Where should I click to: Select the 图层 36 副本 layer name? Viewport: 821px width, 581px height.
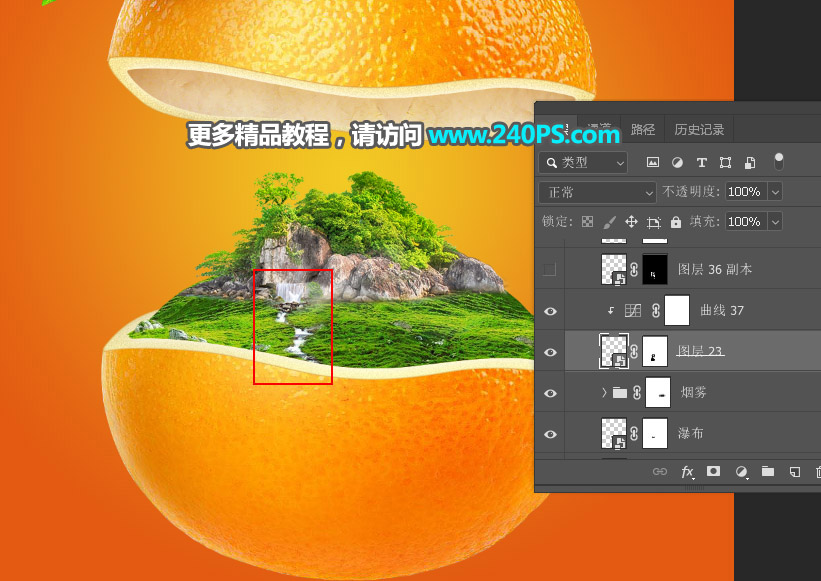point(715,270)
